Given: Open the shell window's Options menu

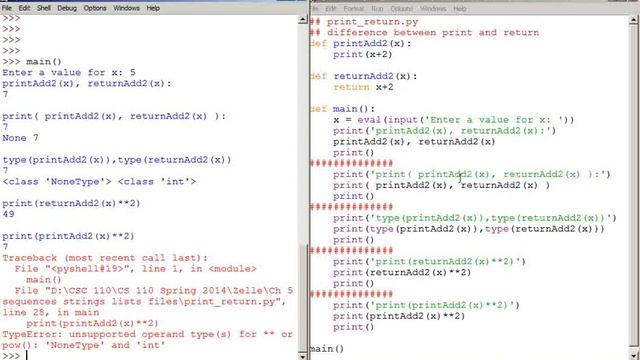Looking at the screenshot, I should point(95,8).
